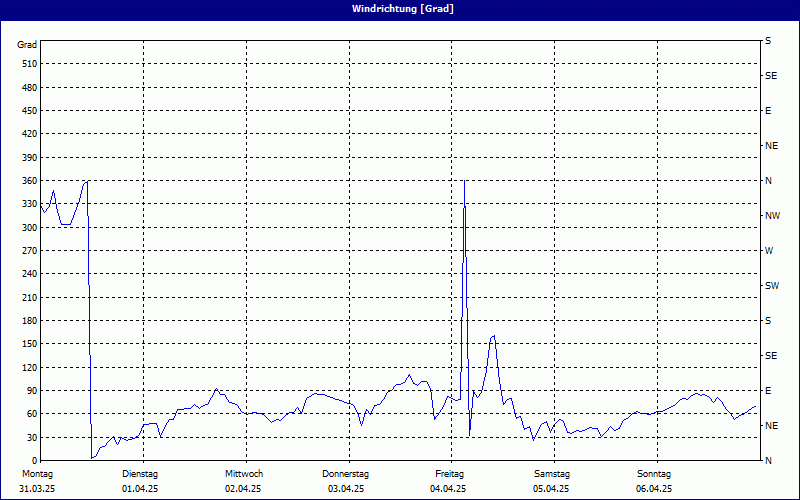The width and height of the screenshot is (800, 500).
Task: Select the 120 axis tick label
Action: click(30, 367)
